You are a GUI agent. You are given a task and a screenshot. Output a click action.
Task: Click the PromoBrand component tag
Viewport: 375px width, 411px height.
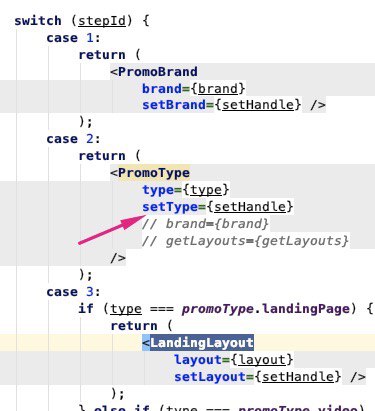pos(154,72)
